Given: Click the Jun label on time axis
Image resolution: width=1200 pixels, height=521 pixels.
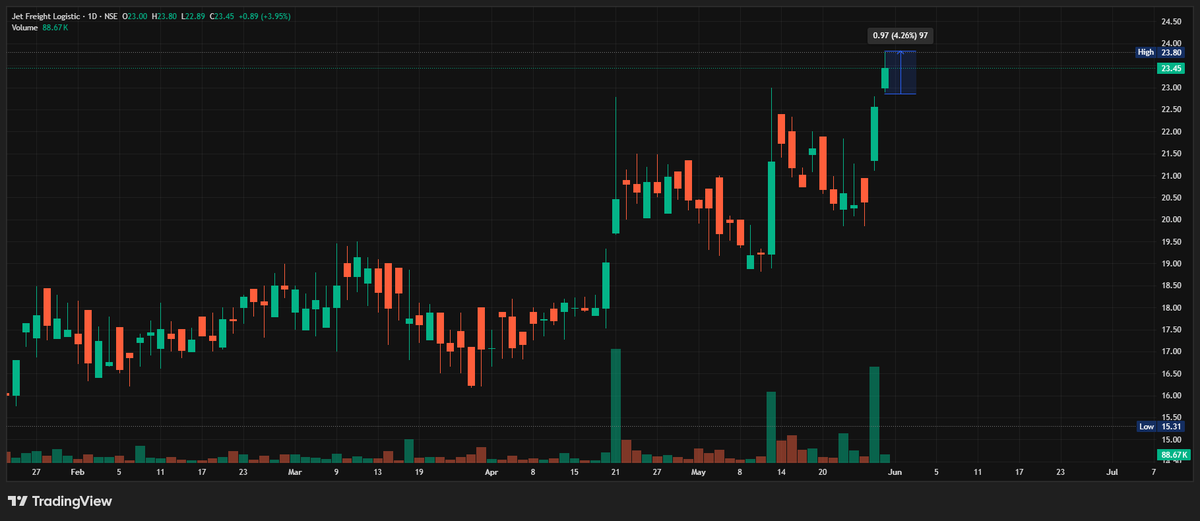Looking at the screenshot, I should pos(895,470).
